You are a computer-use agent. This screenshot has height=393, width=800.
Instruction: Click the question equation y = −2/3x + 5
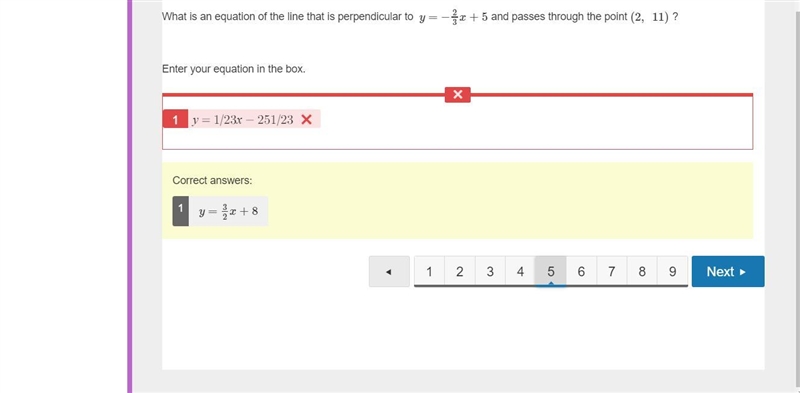click(x=453, y=17)
